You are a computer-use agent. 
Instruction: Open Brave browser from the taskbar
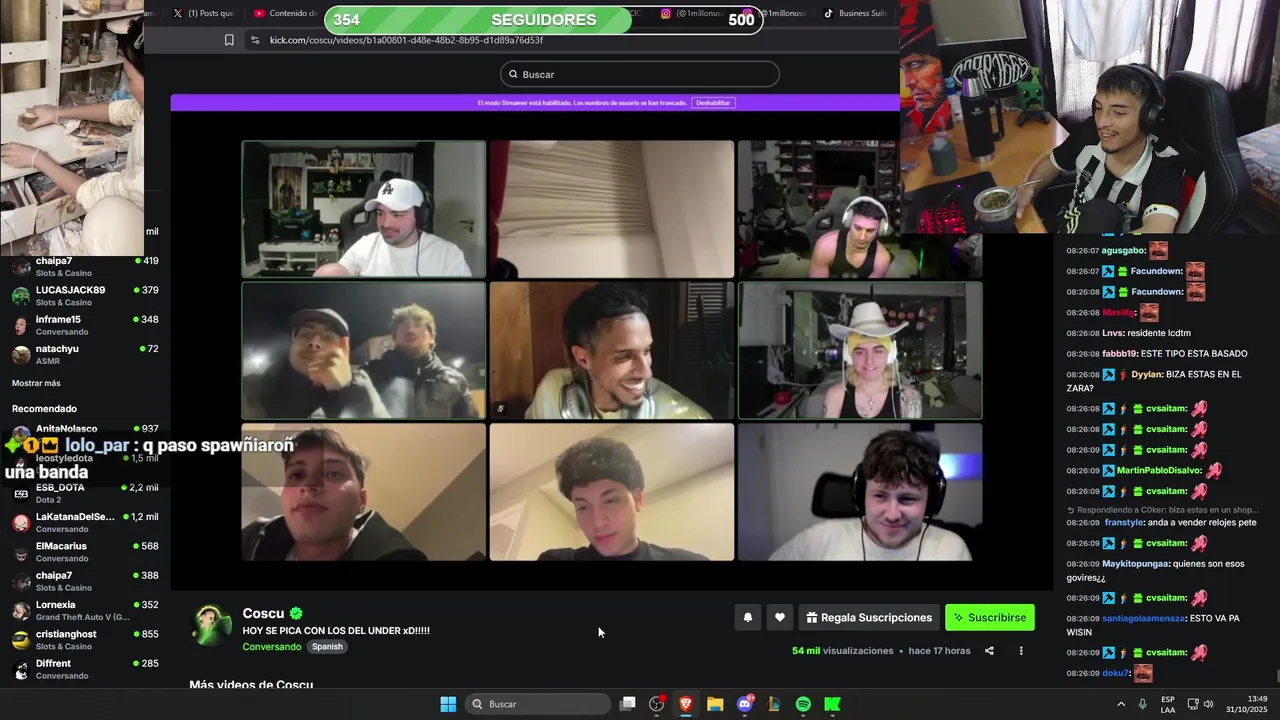tap(686, 704)
